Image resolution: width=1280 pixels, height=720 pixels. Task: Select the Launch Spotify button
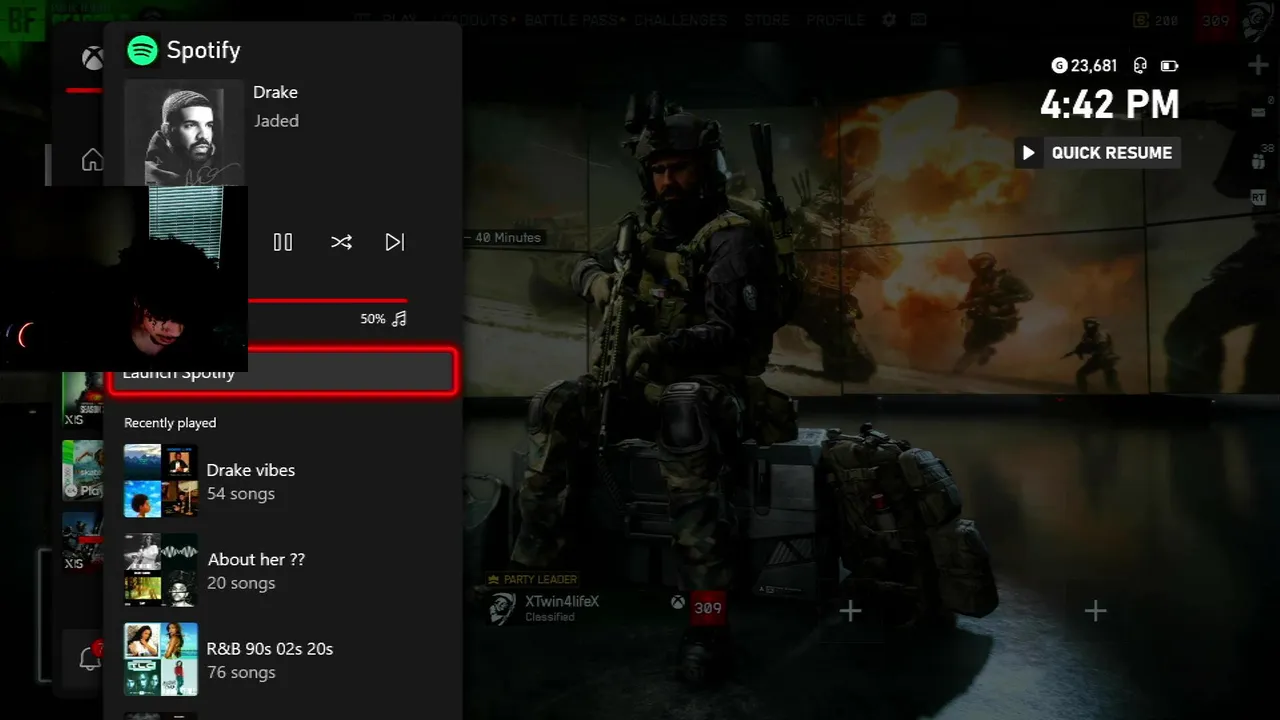283,371
